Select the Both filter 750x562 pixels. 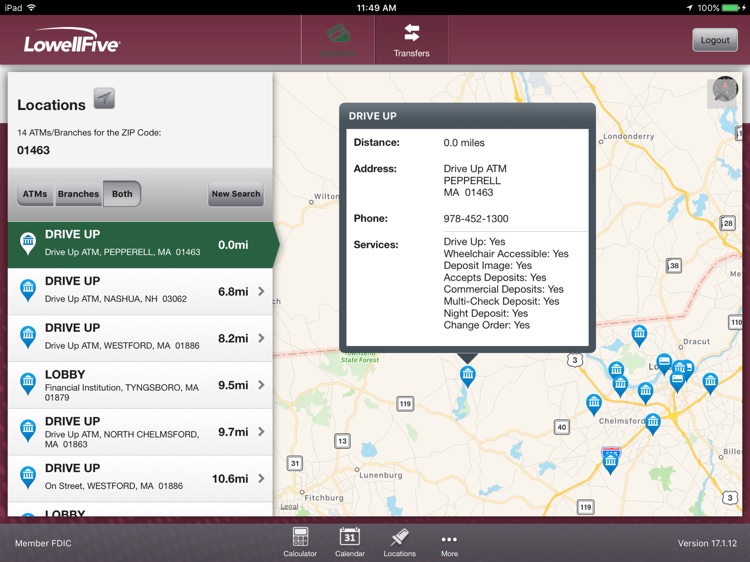122,194
